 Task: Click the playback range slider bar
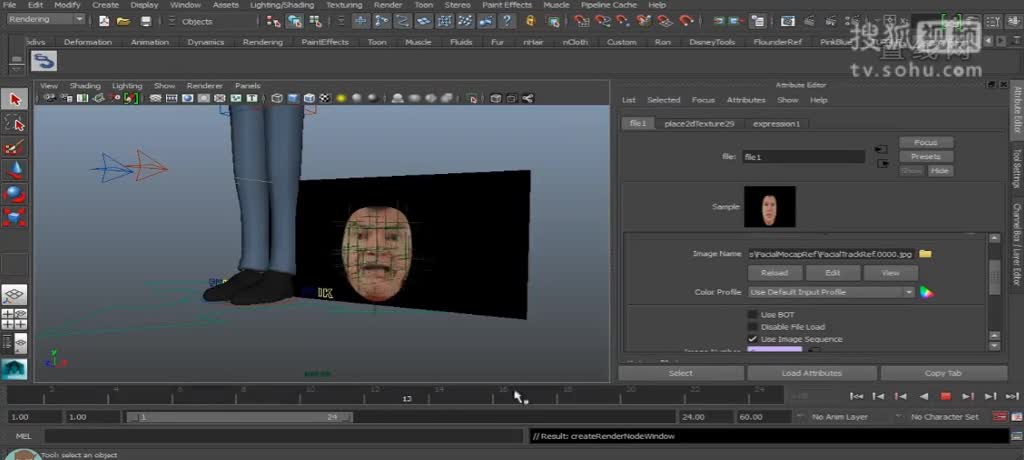coord(238,417)
